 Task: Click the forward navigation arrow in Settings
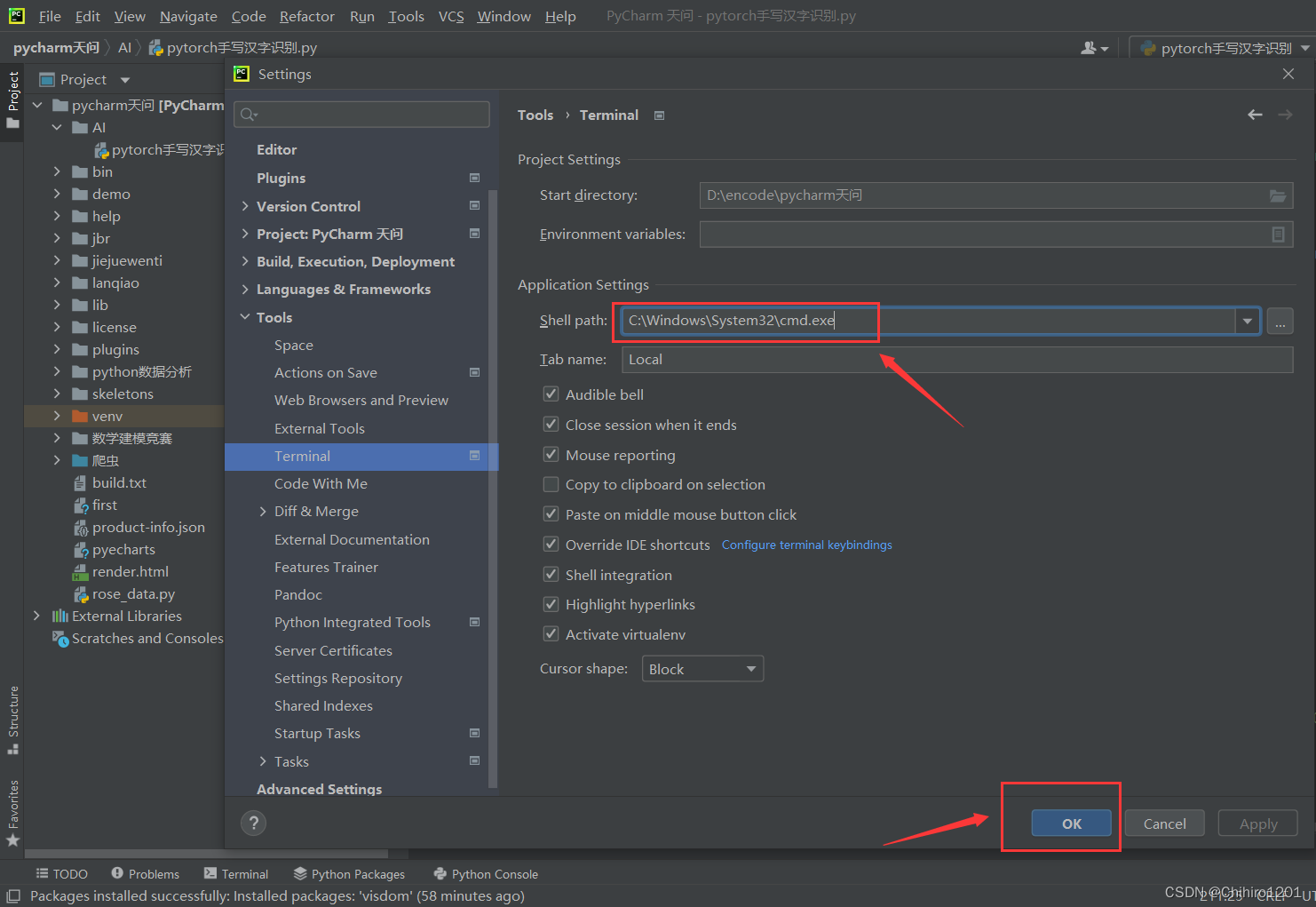(1285, 115)
